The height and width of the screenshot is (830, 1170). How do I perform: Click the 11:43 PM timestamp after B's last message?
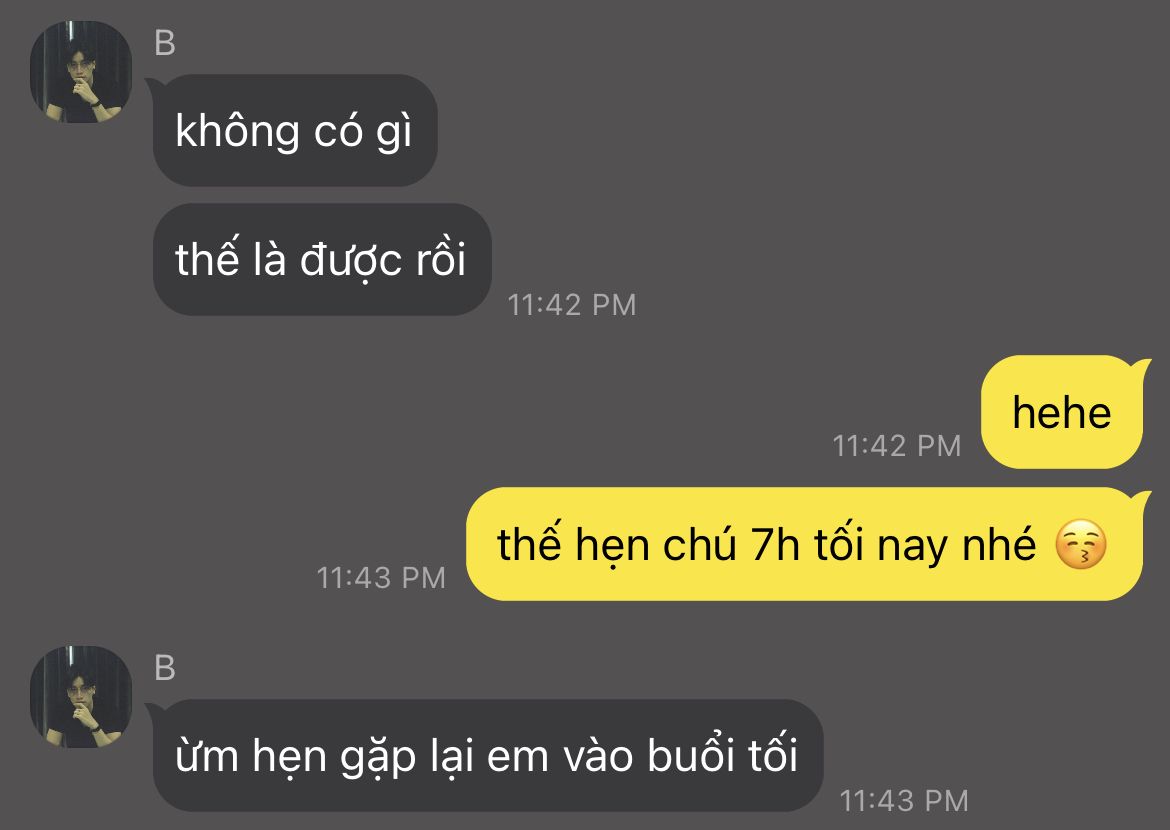click(x=904, y=801)
